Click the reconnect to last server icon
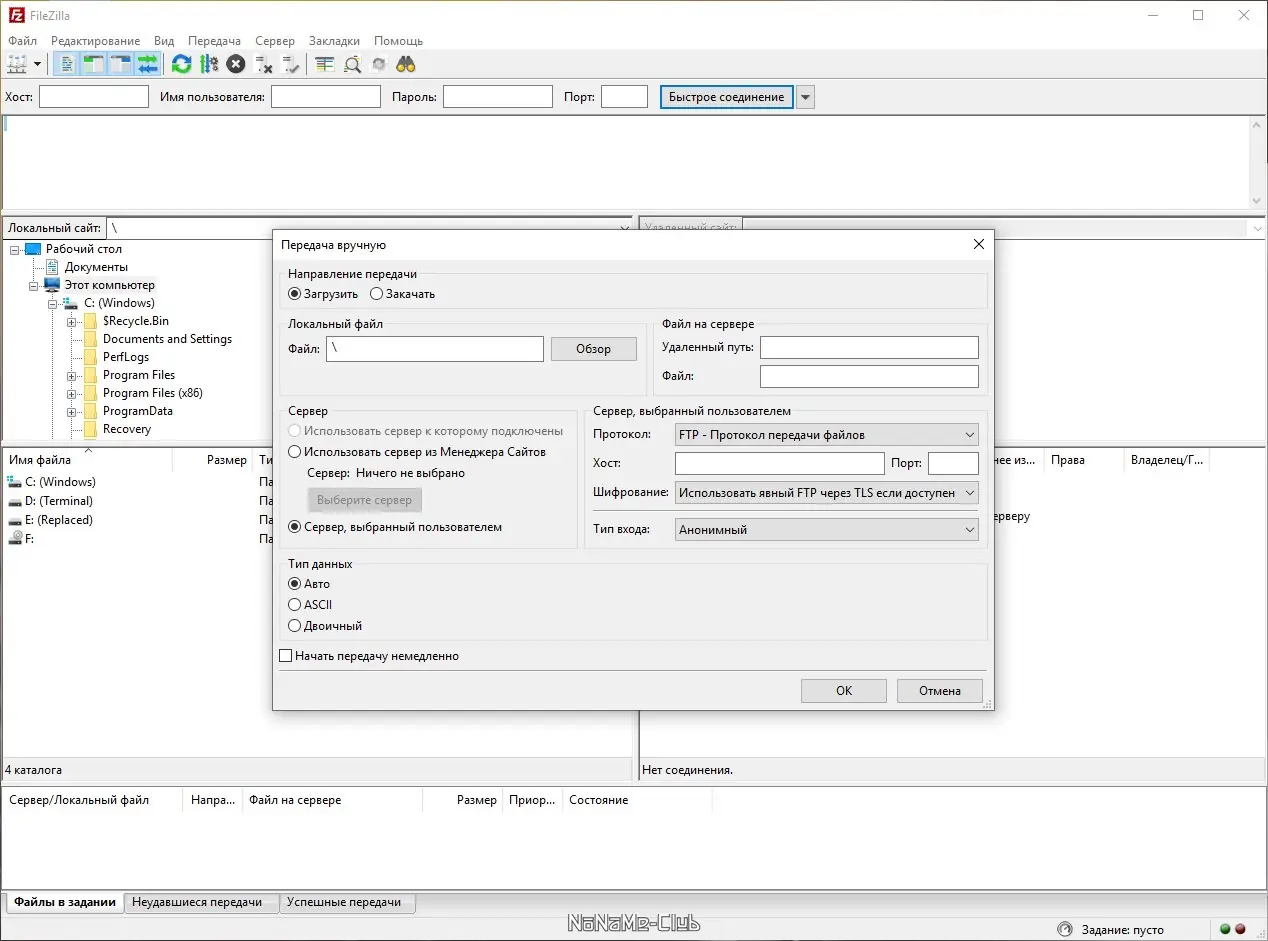The height and width of the screenshot is (941, 1268). tap(291, 64)
